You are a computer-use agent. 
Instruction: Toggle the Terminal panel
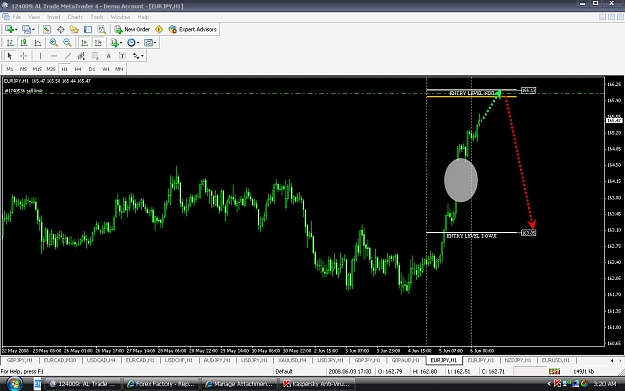[x=88, y=29]
